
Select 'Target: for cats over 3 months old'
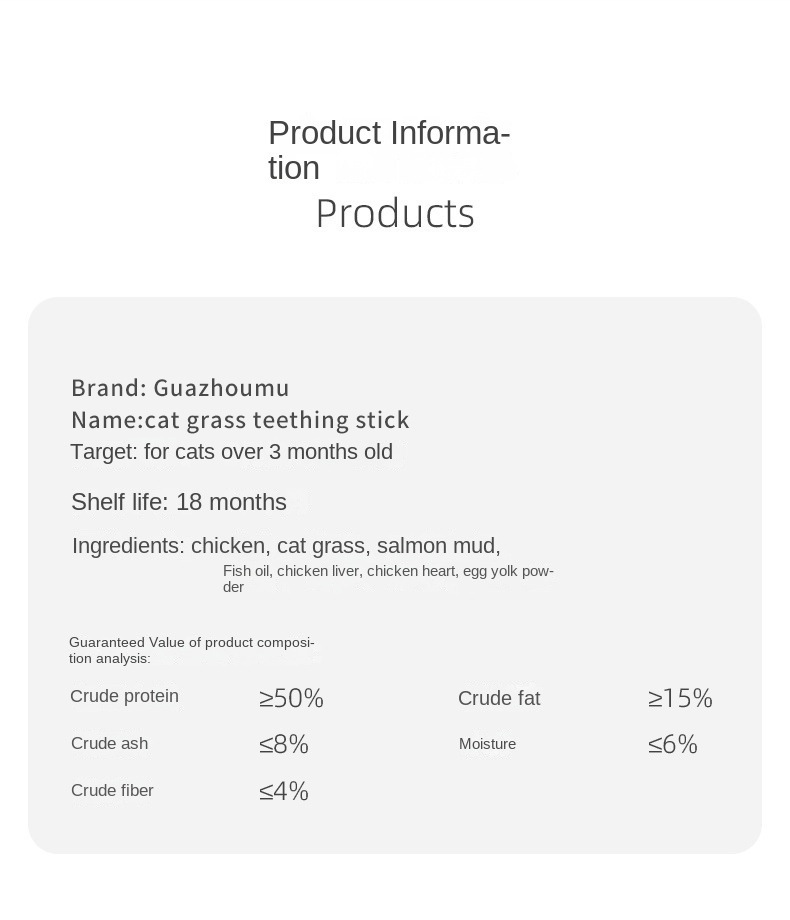(x=231, y=452)
